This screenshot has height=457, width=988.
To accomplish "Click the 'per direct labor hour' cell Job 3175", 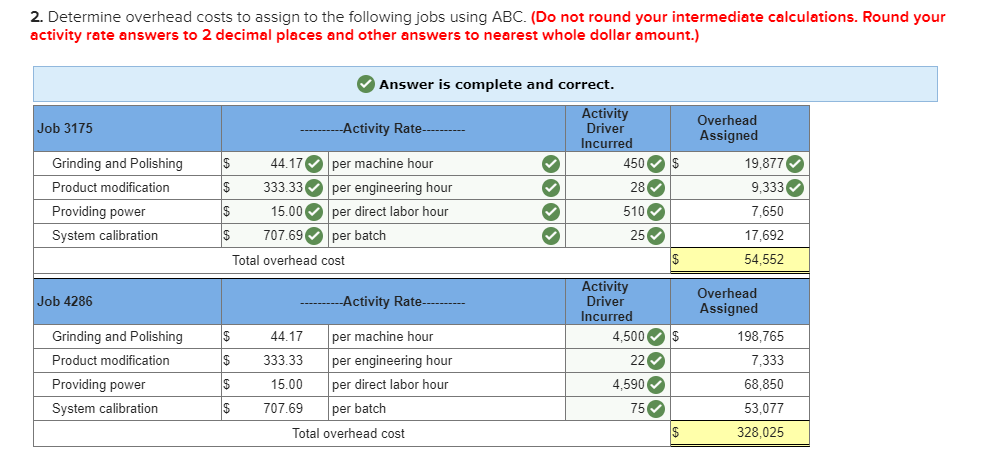I will pos(446,212).
